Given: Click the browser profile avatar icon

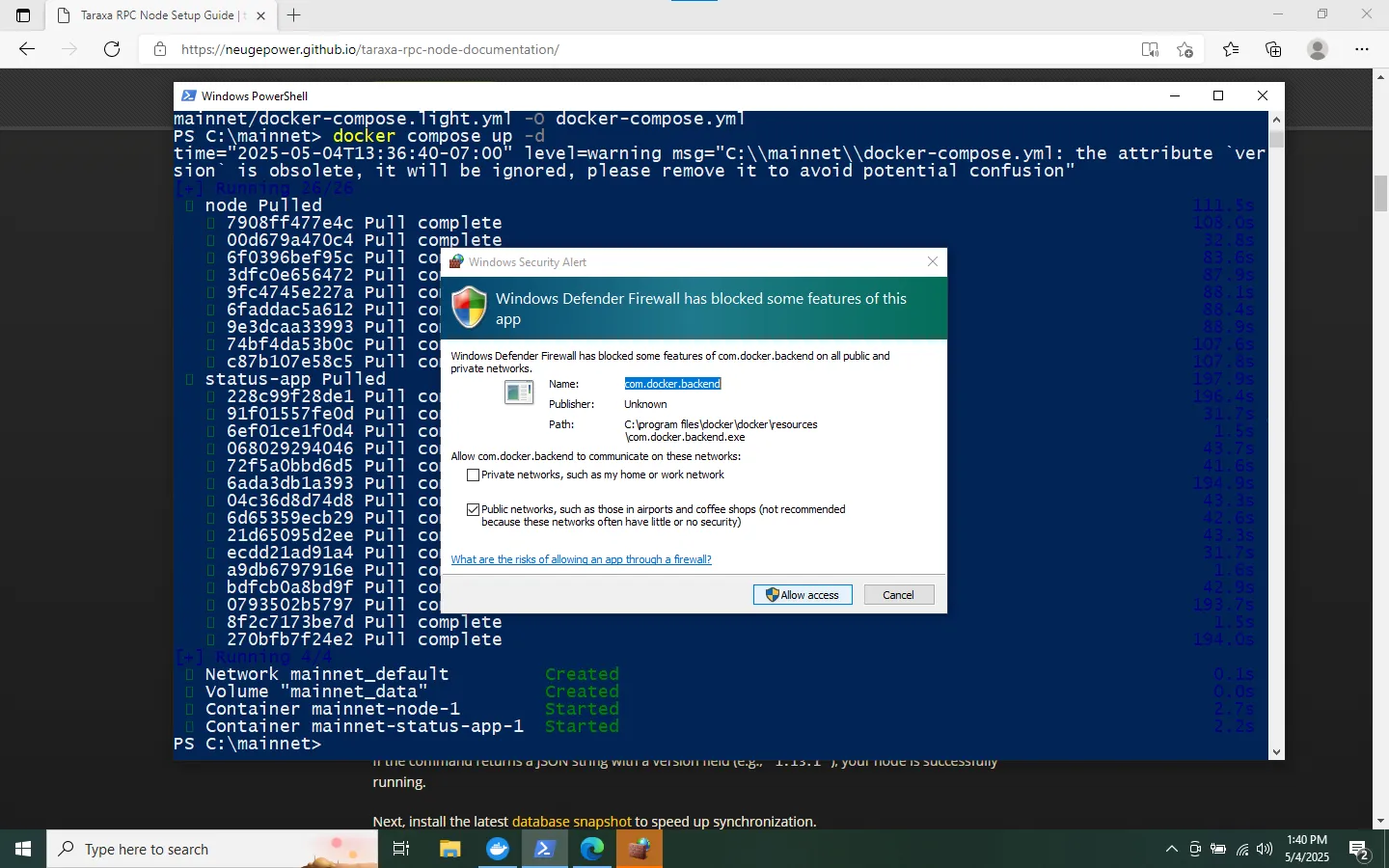Looking at the screenshot, I should (x=1318, y=49).
